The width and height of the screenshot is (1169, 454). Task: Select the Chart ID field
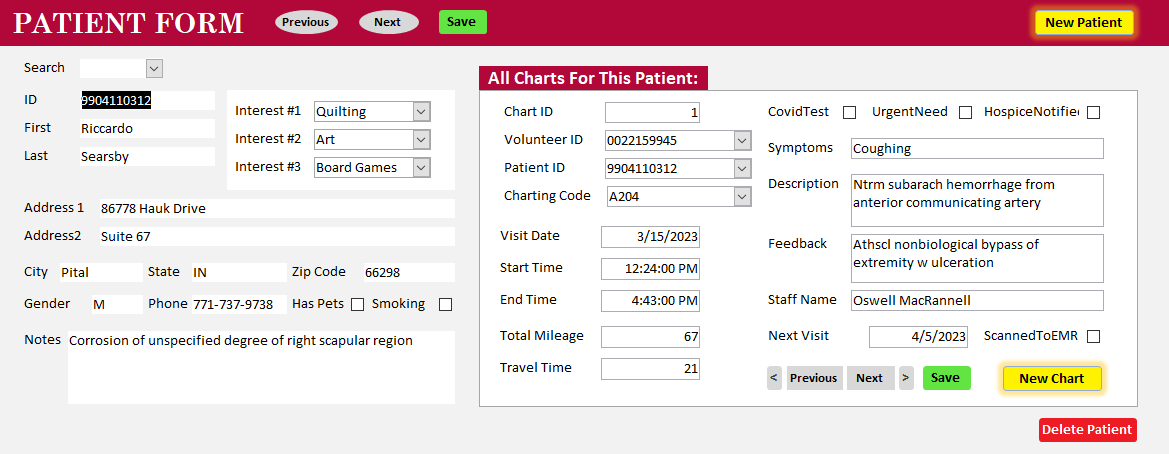652,113
